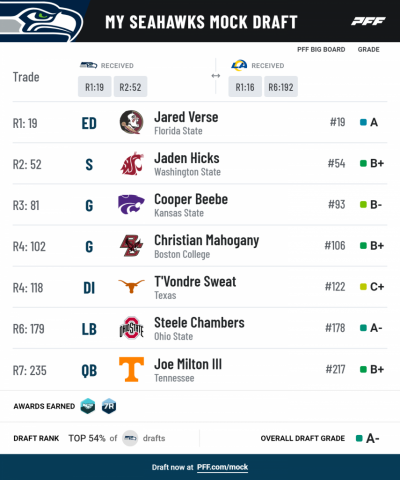The image size is (400, 480).
Task: Select the R2:52 trade pick chip
Action: pyautogui.click(x=130, y=87)
